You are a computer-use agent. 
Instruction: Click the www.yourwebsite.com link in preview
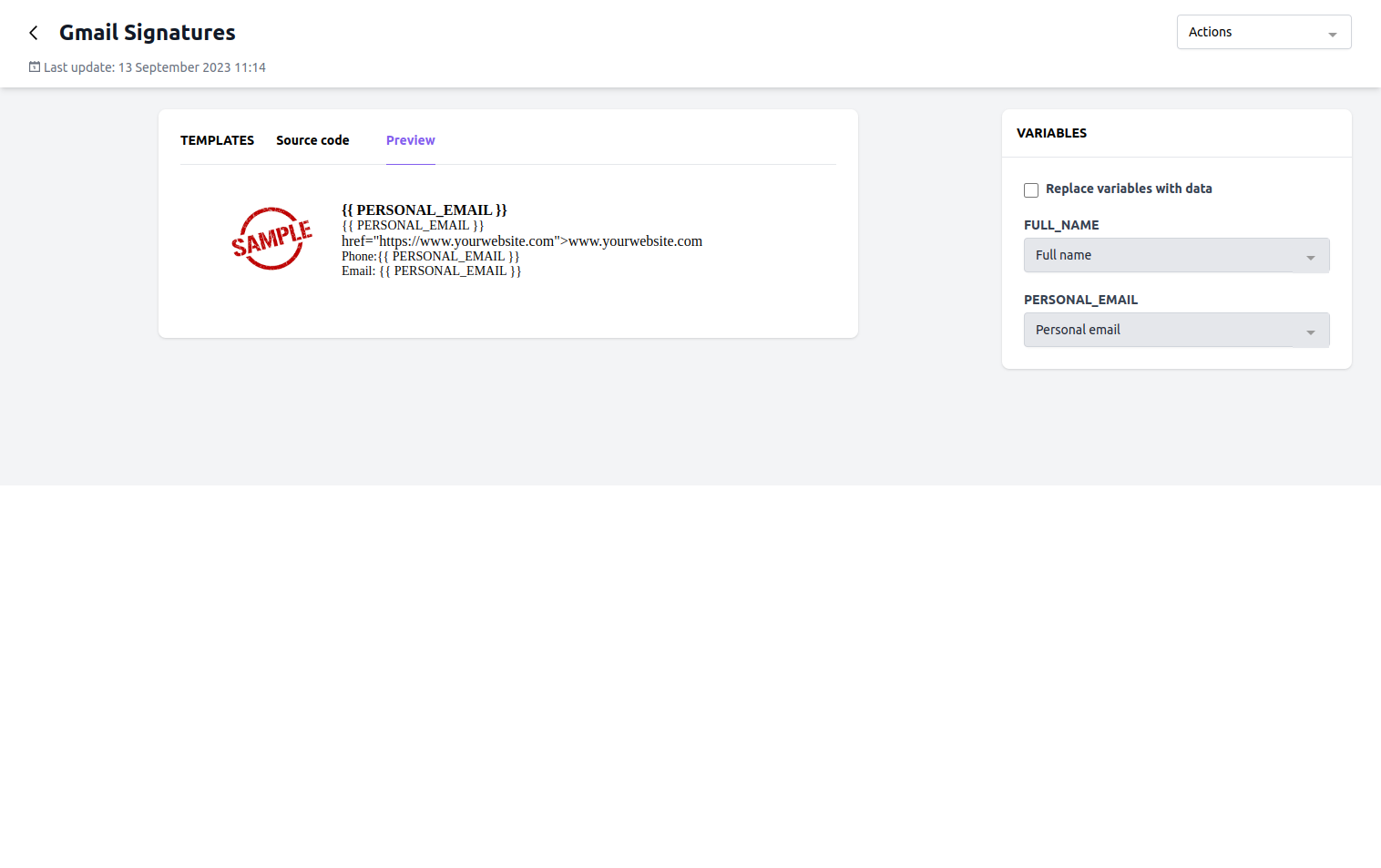click(633, 240)
